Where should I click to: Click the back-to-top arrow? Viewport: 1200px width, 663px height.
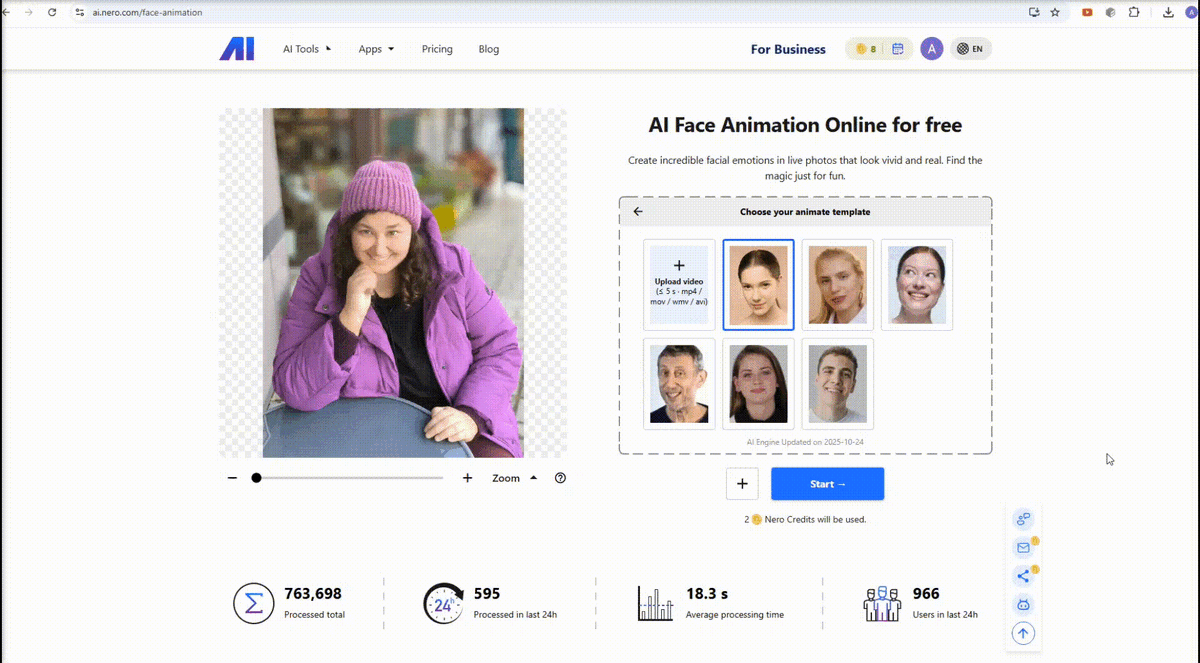1023,633
